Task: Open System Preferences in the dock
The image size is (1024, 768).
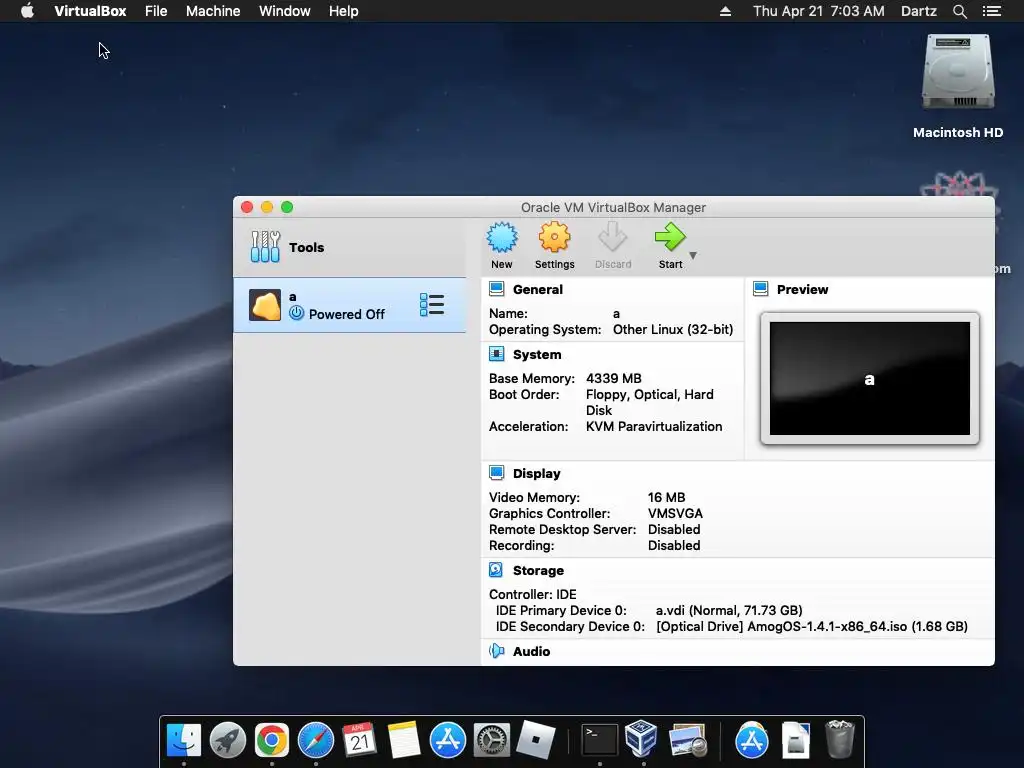Action: (x=491, y=740)
